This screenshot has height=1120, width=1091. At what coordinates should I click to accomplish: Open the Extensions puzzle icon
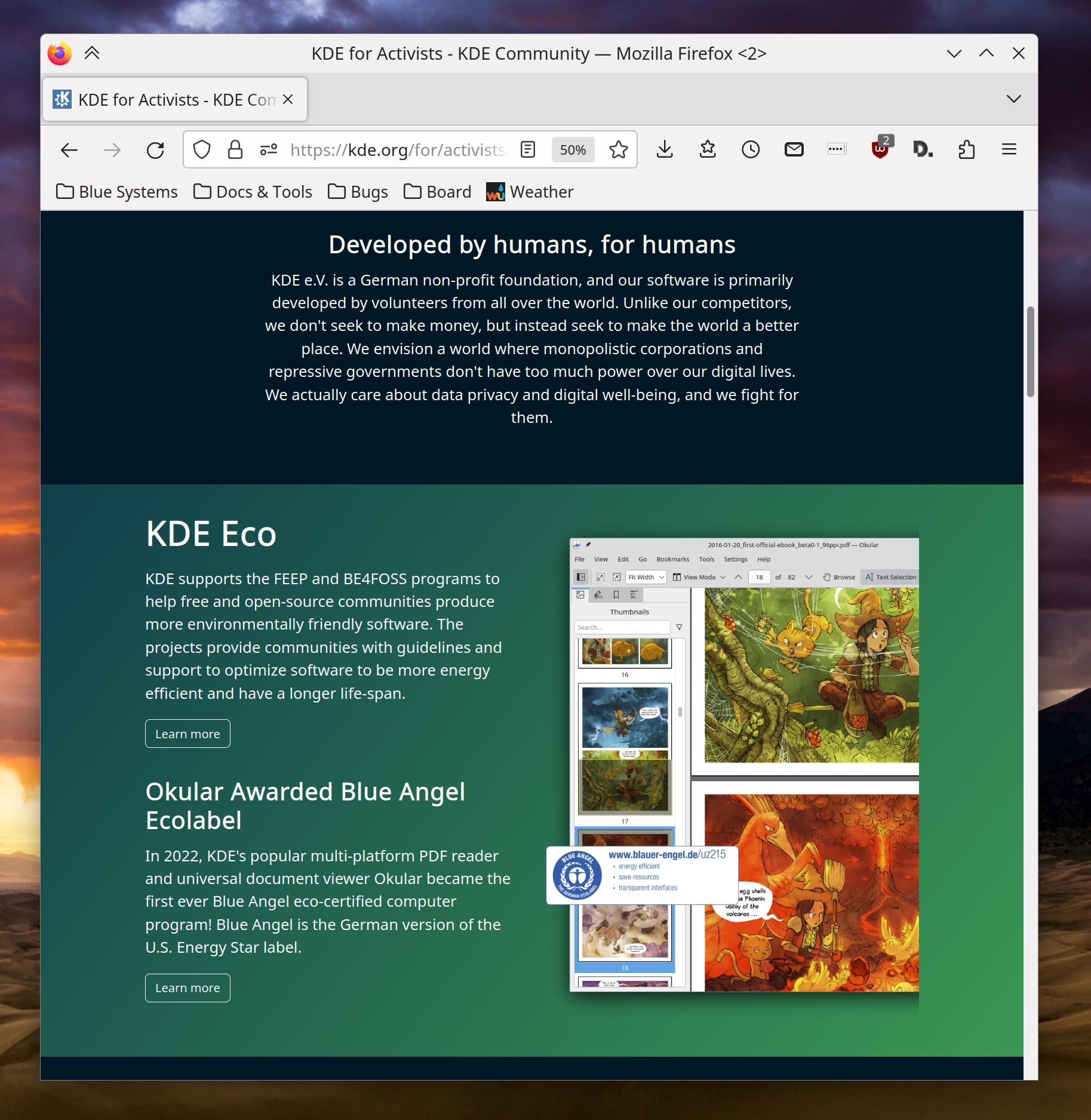pos(966,150)
